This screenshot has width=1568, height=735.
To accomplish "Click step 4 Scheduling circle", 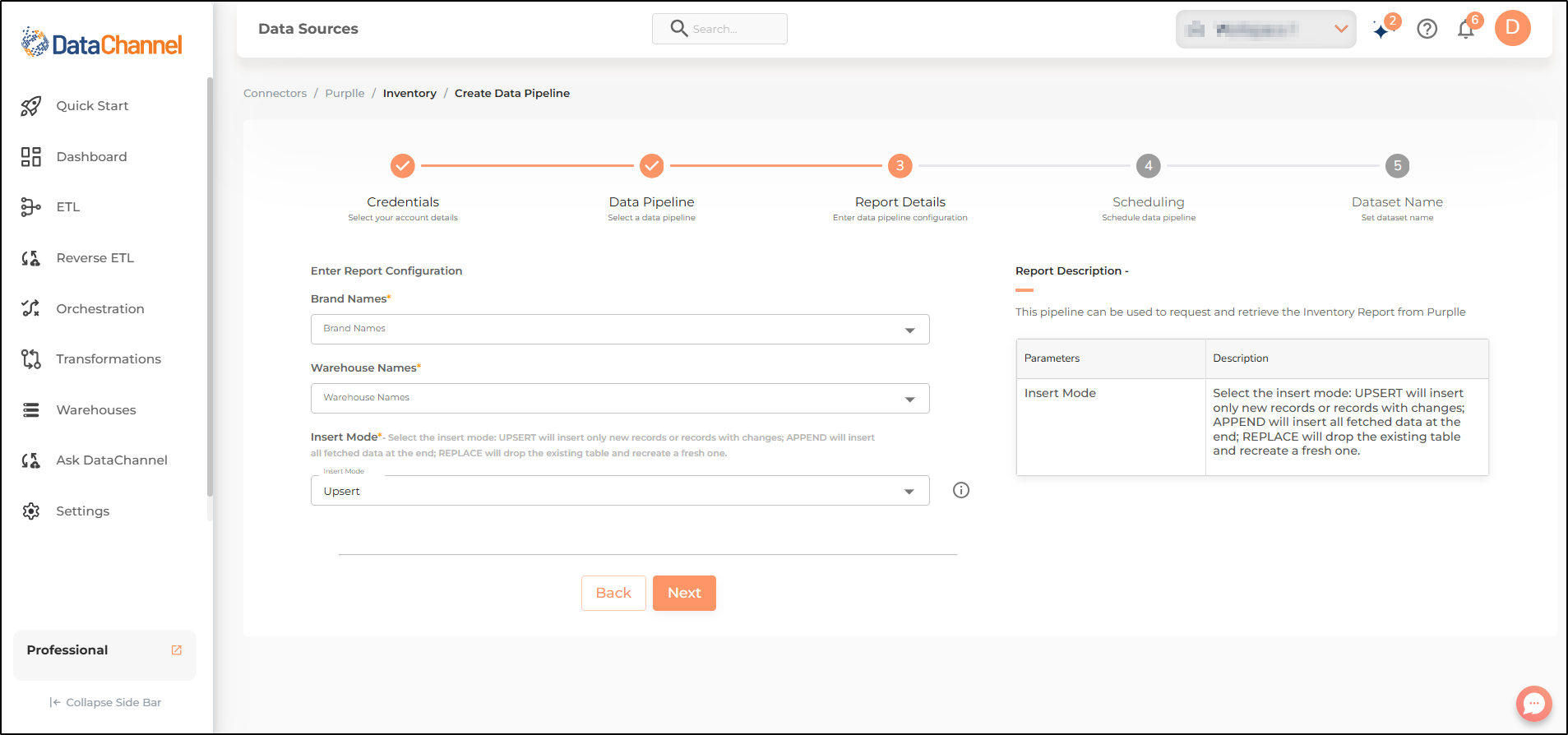I will point(1149,166).
